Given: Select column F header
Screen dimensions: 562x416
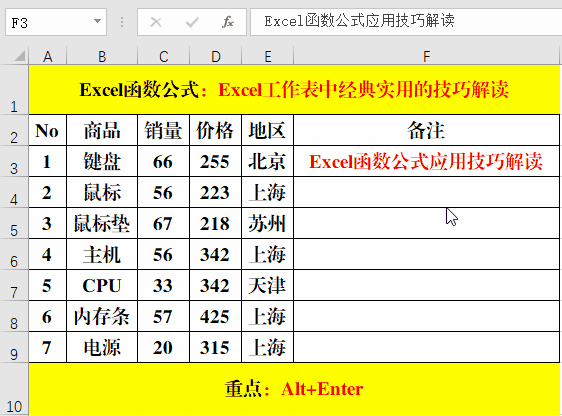Looking at the screenshot, I should coord(427,56).
